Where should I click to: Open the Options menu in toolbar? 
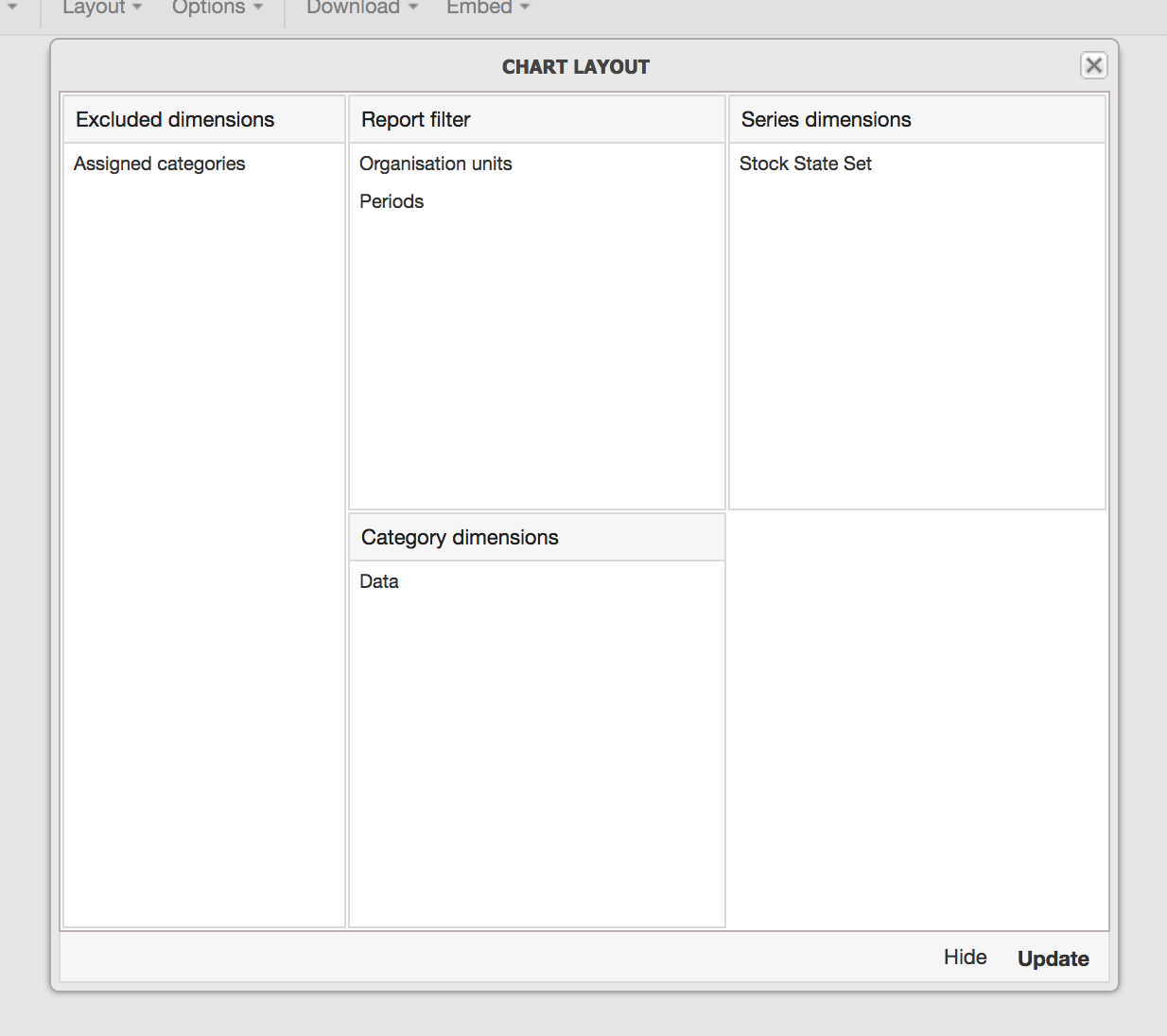217,8
